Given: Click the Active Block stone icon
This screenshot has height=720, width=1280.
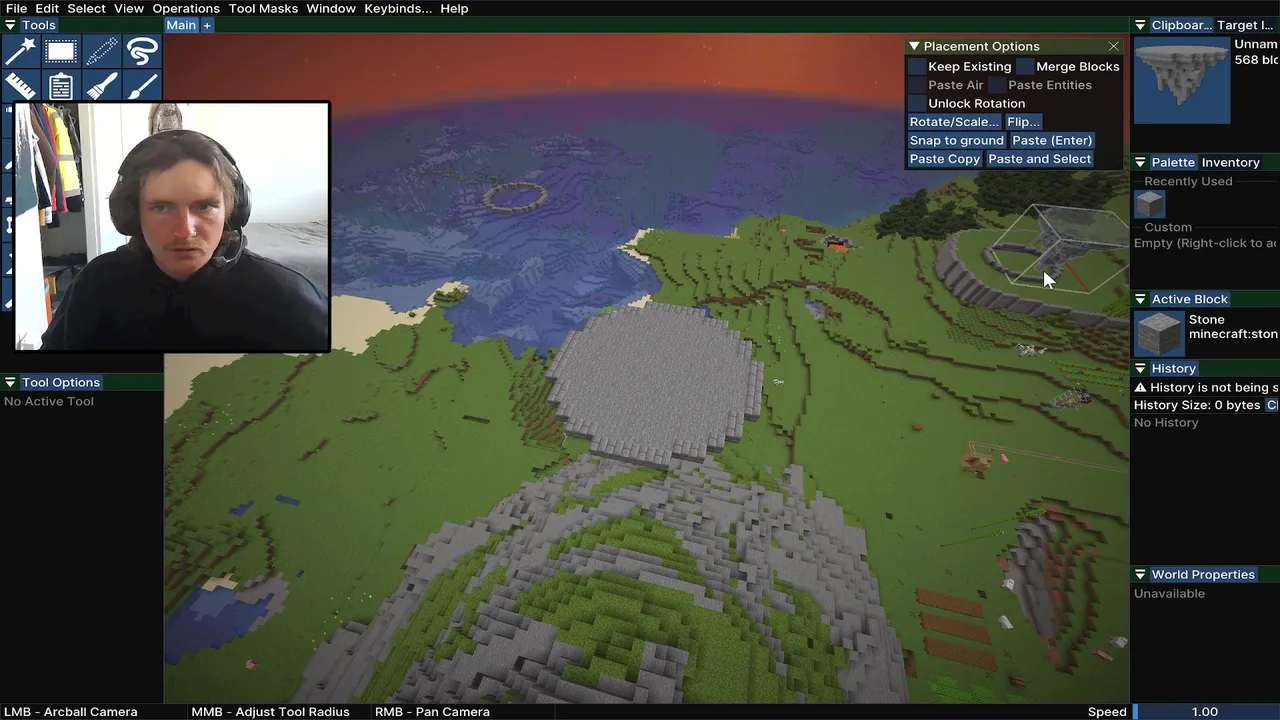Looking at the screenshot, I should pos(1159,333).
